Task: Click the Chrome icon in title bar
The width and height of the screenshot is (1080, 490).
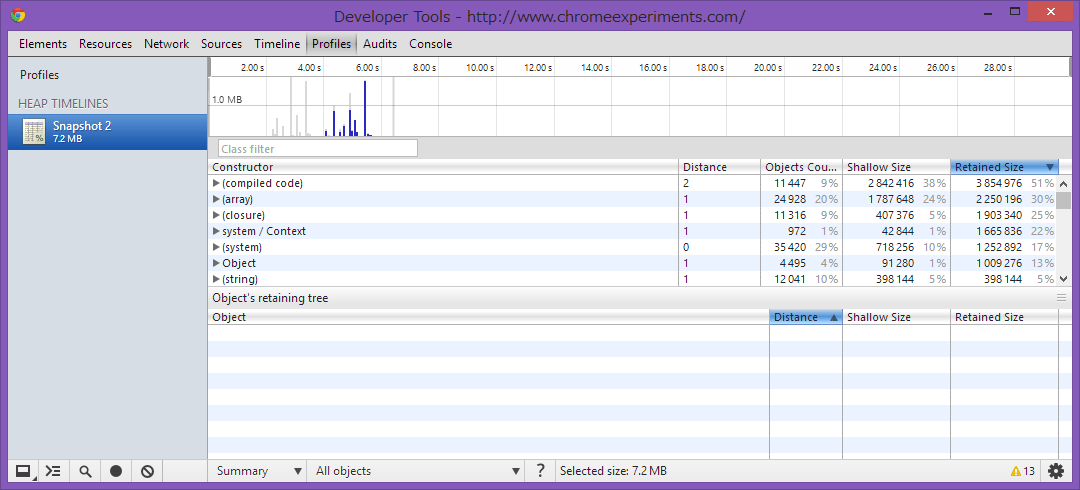Action: point(18,16)
